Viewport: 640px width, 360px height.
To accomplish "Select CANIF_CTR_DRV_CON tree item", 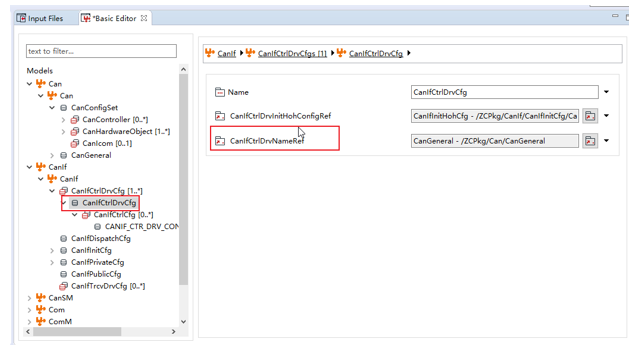I will [142, 227].
